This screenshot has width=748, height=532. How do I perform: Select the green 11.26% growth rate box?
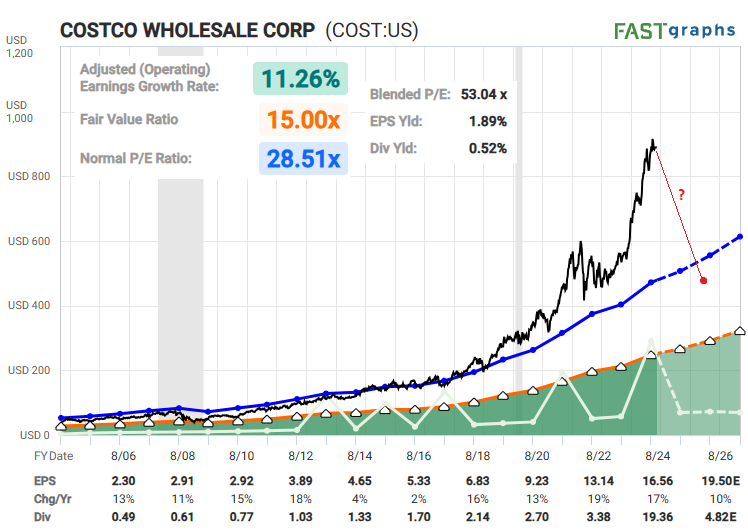[x=300, y=78]
